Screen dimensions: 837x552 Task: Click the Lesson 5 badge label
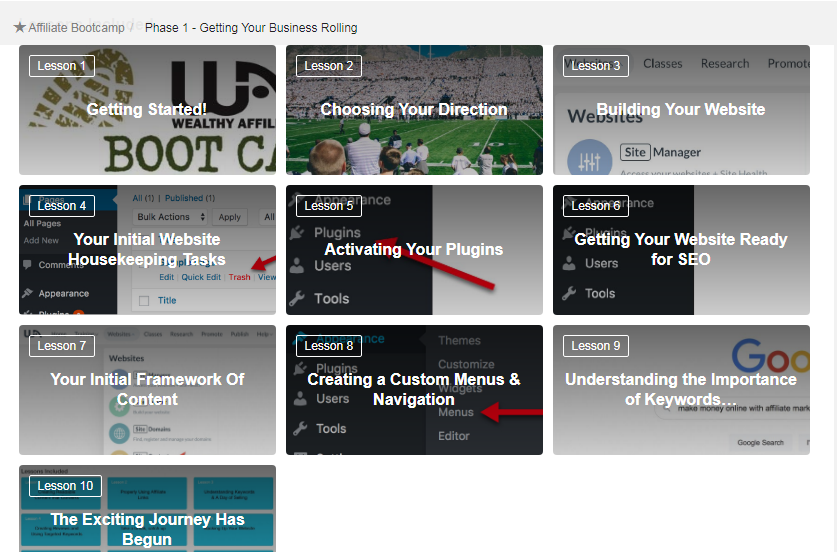tap(329, 206)
